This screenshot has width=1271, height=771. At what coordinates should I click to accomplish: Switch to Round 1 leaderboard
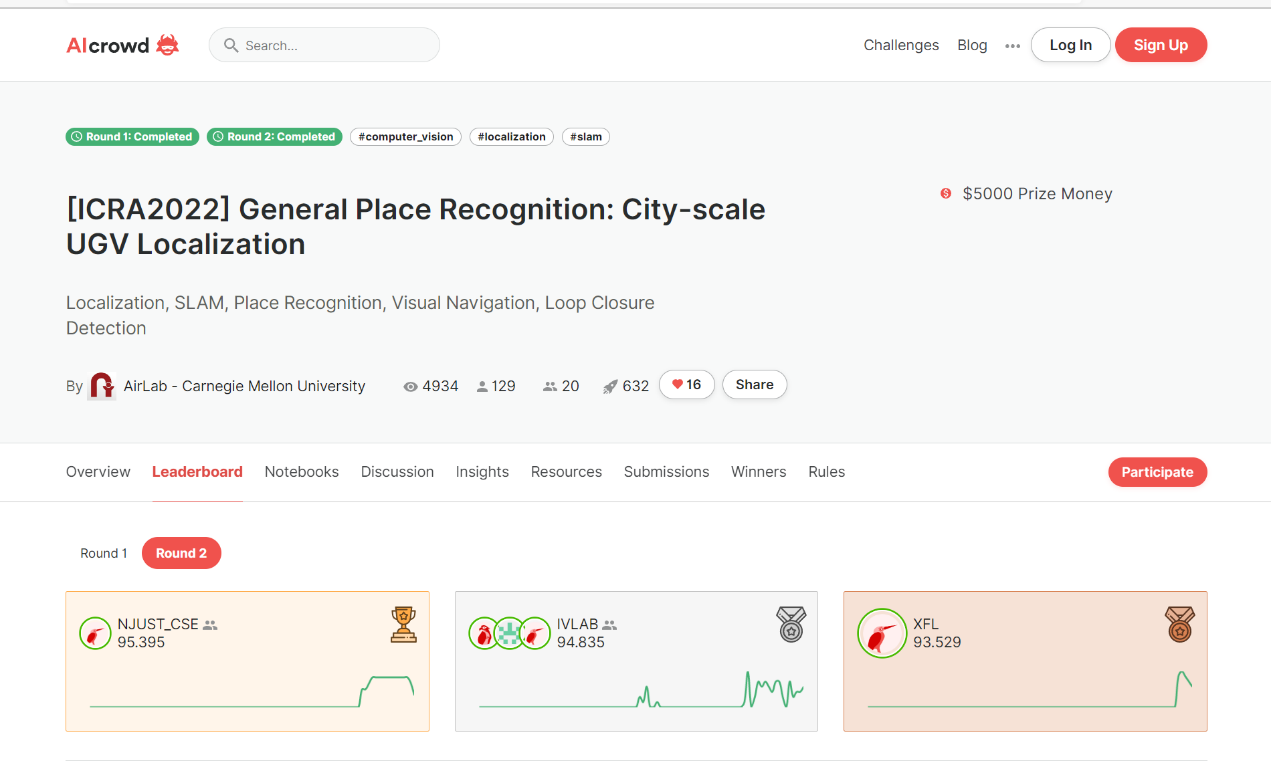point(104,553)
